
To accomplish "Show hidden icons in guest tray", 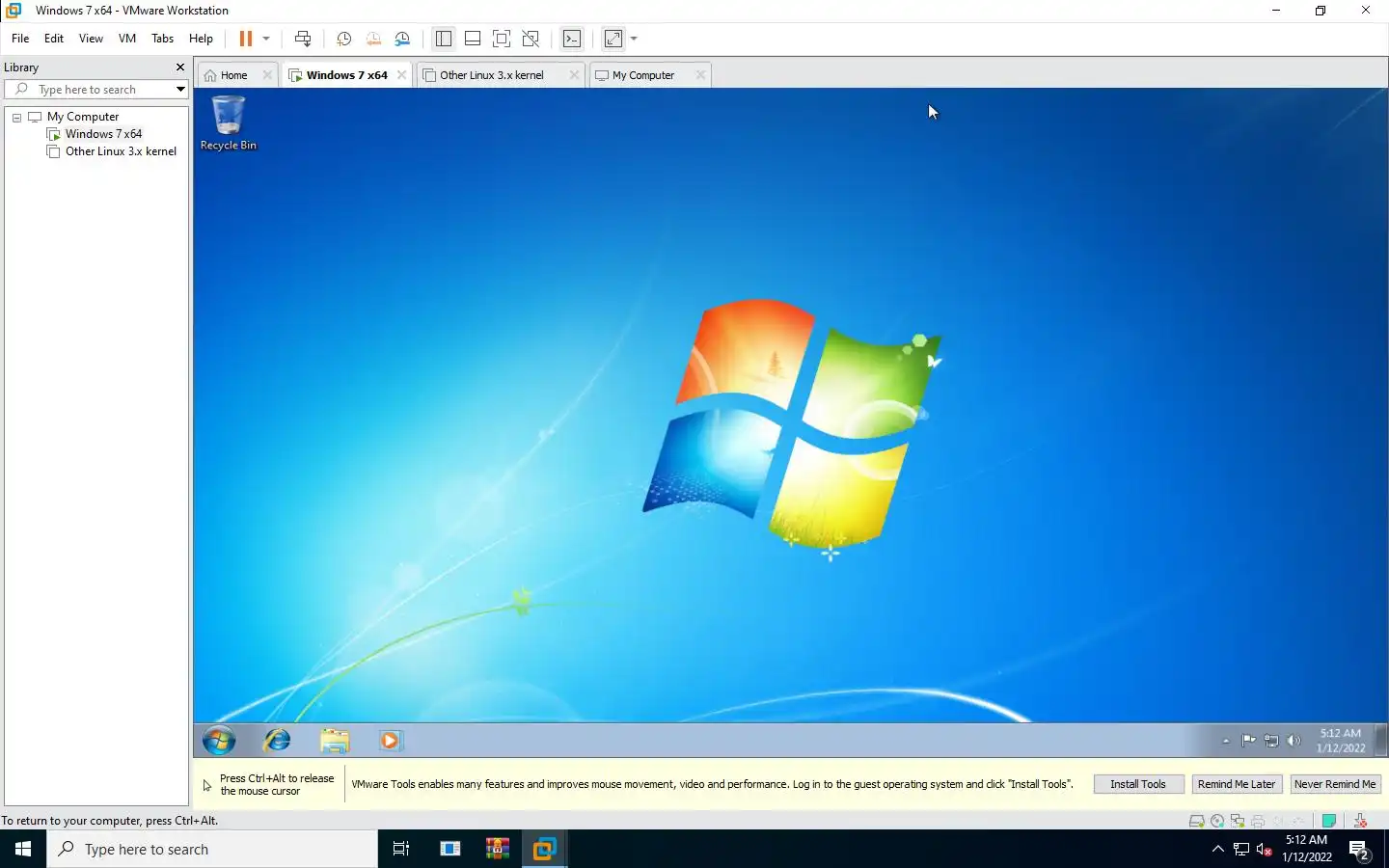I will [x=1226, y=742].
